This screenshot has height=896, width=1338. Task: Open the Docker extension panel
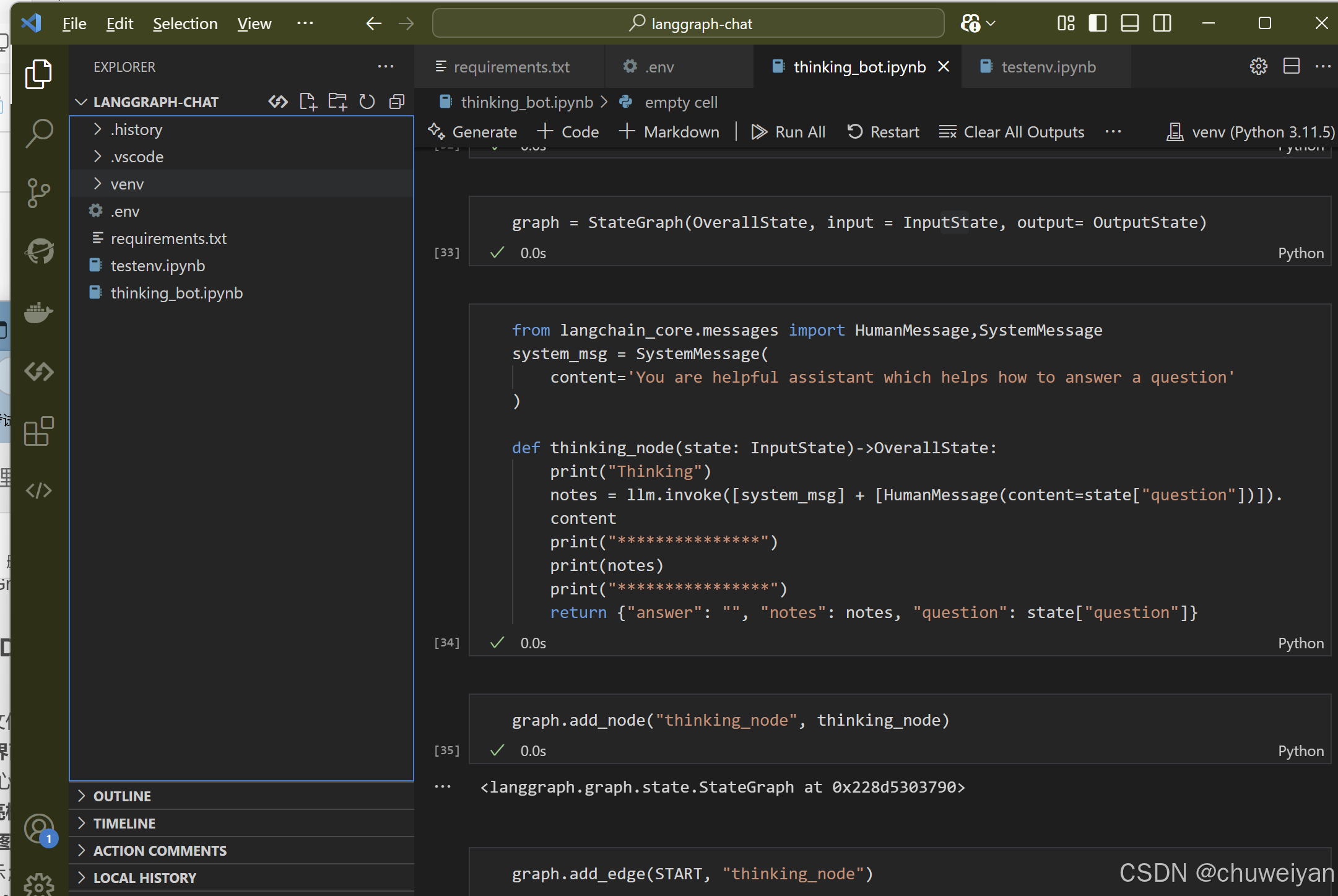tap(38, 313)
